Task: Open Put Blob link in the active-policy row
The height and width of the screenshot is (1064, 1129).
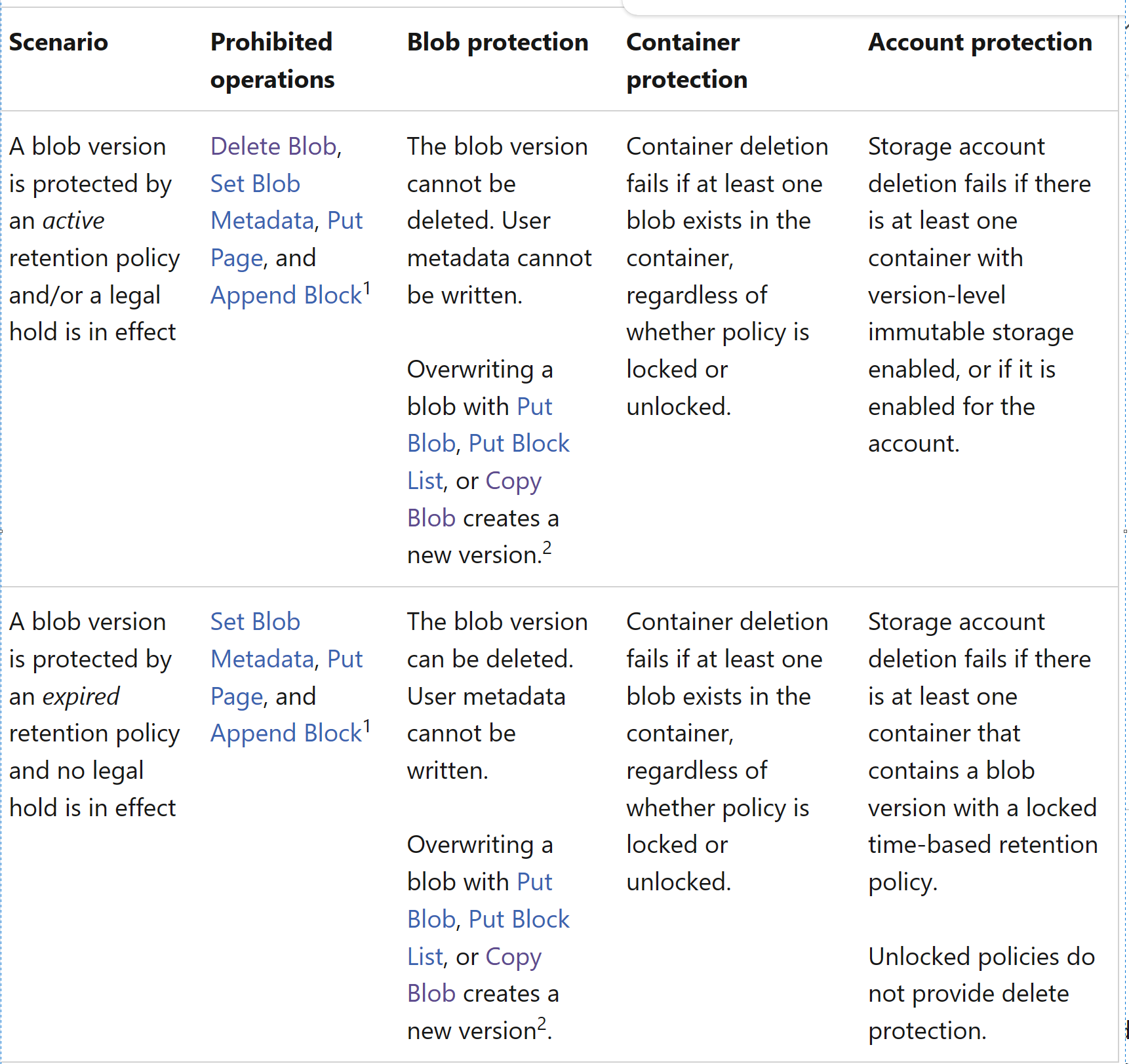Action: coord(534,407)
